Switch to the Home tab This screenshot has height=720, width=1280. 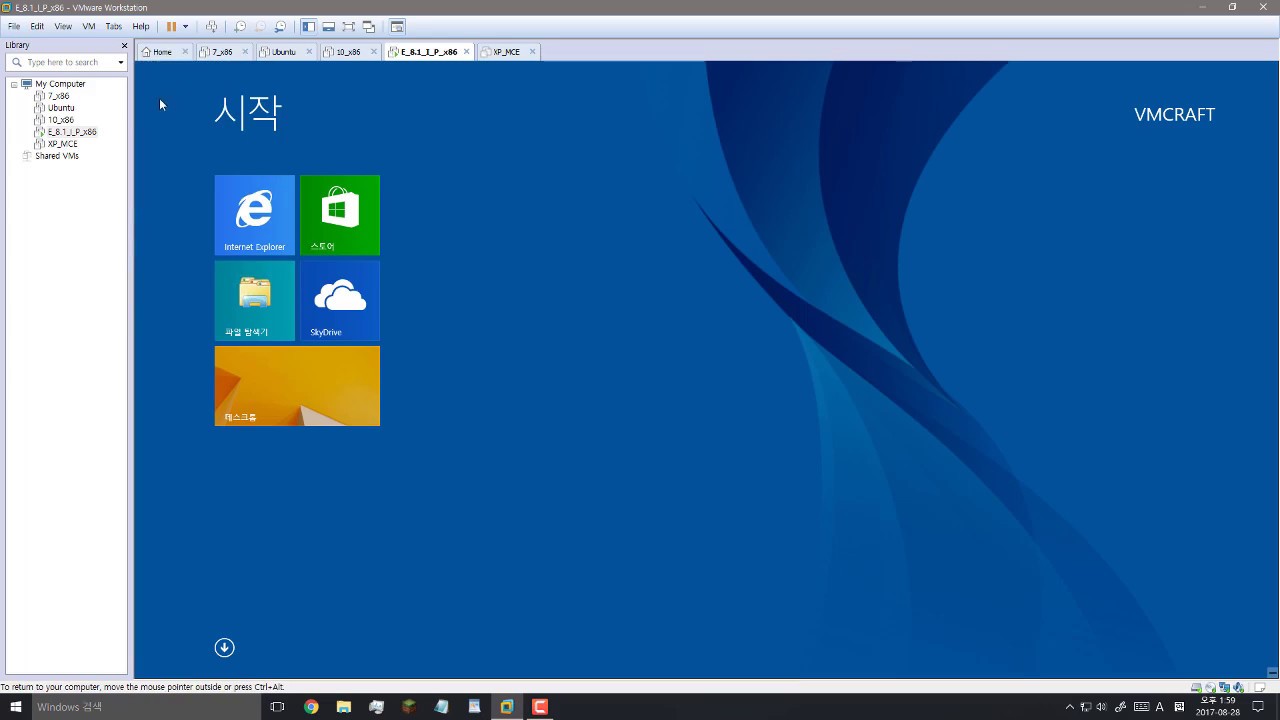[162, 52]
